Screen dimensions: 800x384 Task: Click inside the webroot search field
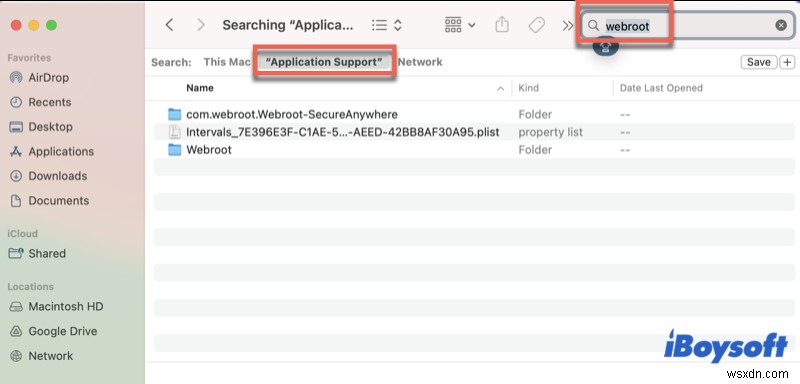click(688, 25)
